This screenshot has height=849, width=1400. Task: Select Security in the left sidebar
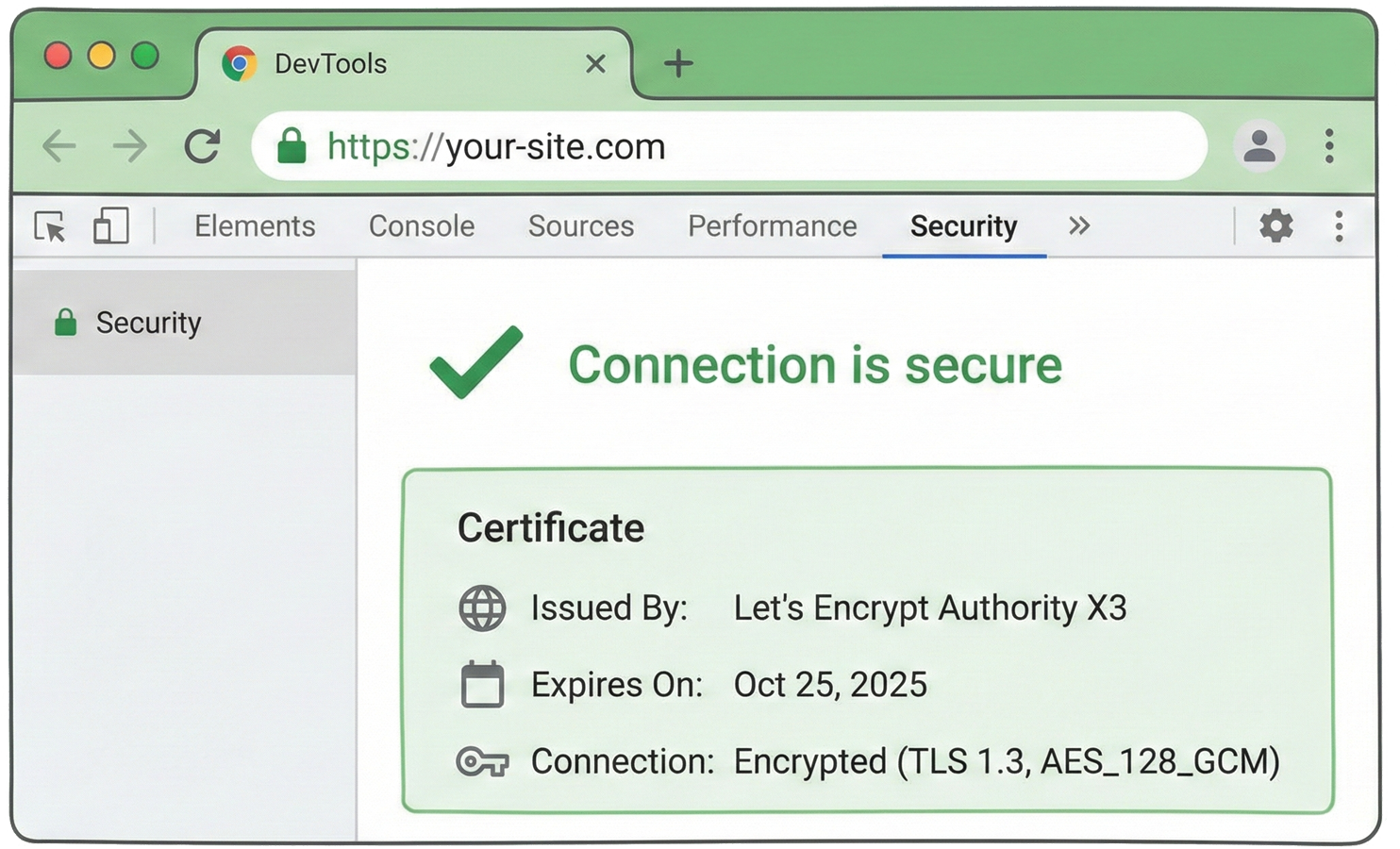[149, 323]
